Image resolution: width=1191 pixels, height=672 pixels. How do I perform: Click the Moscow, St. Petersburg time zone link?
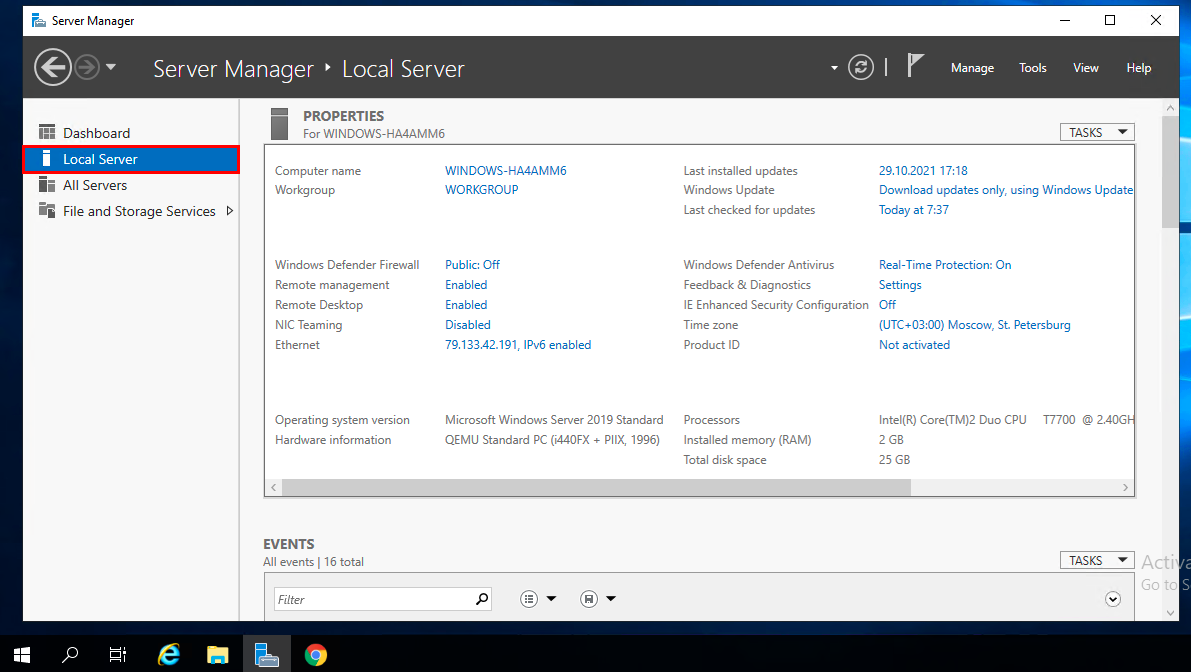[x=975, y=325]
